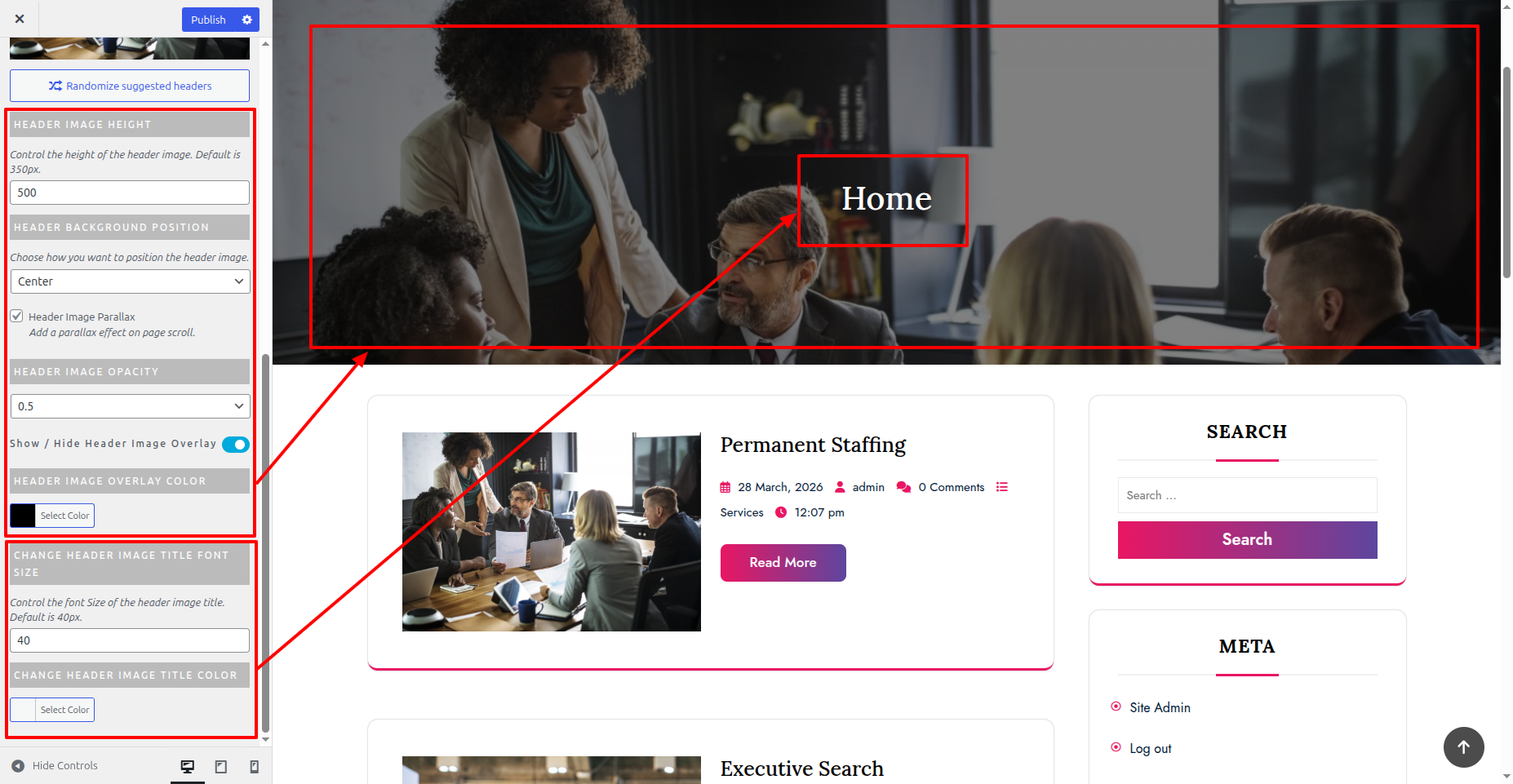Click the comments bubble icon
Screen dimensions: 1513x784
point(903,487)
